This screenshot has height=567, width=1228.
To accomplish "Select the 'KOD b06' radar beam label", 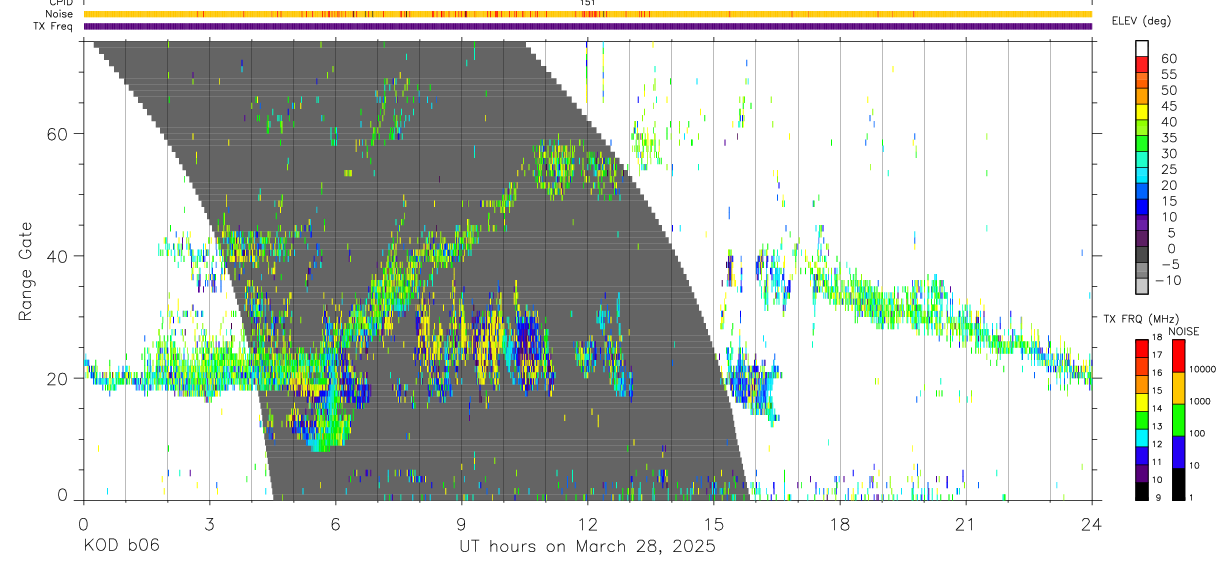I will [120, 547].
